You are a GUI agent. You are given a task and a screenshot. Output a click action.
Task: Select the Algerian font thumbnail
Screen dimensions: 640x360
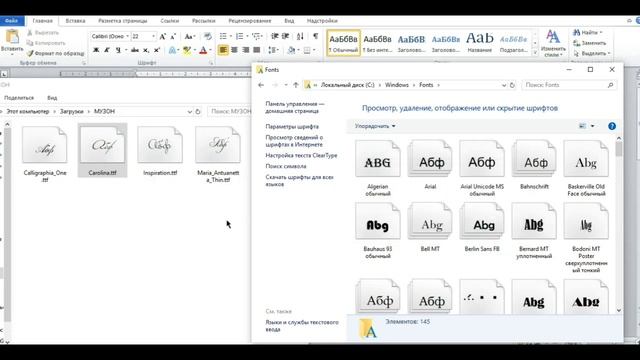378,159
